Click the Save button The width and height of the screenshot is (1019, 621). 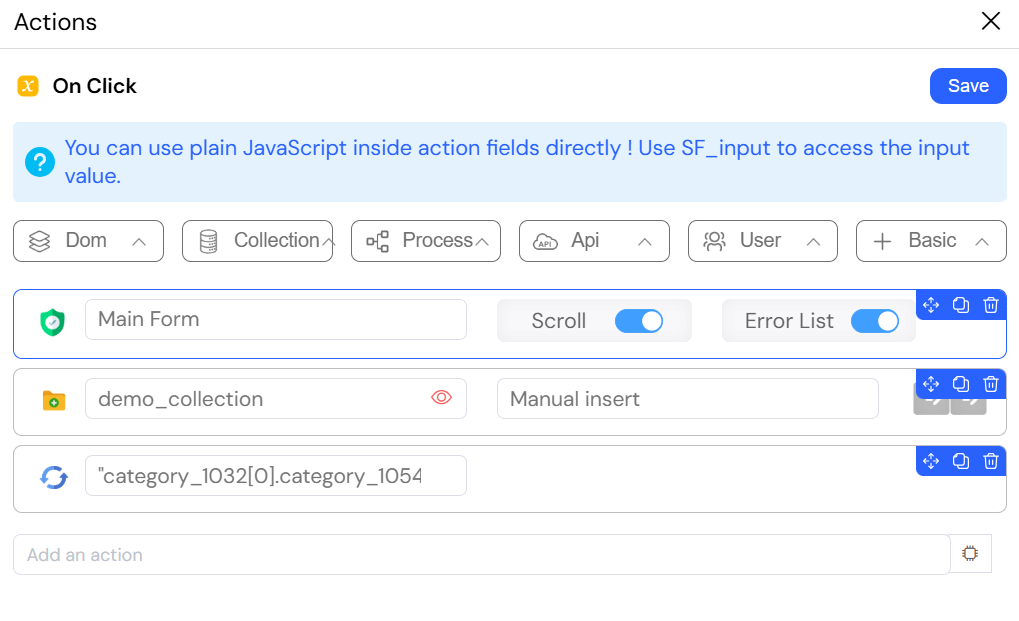click(967, 86)
